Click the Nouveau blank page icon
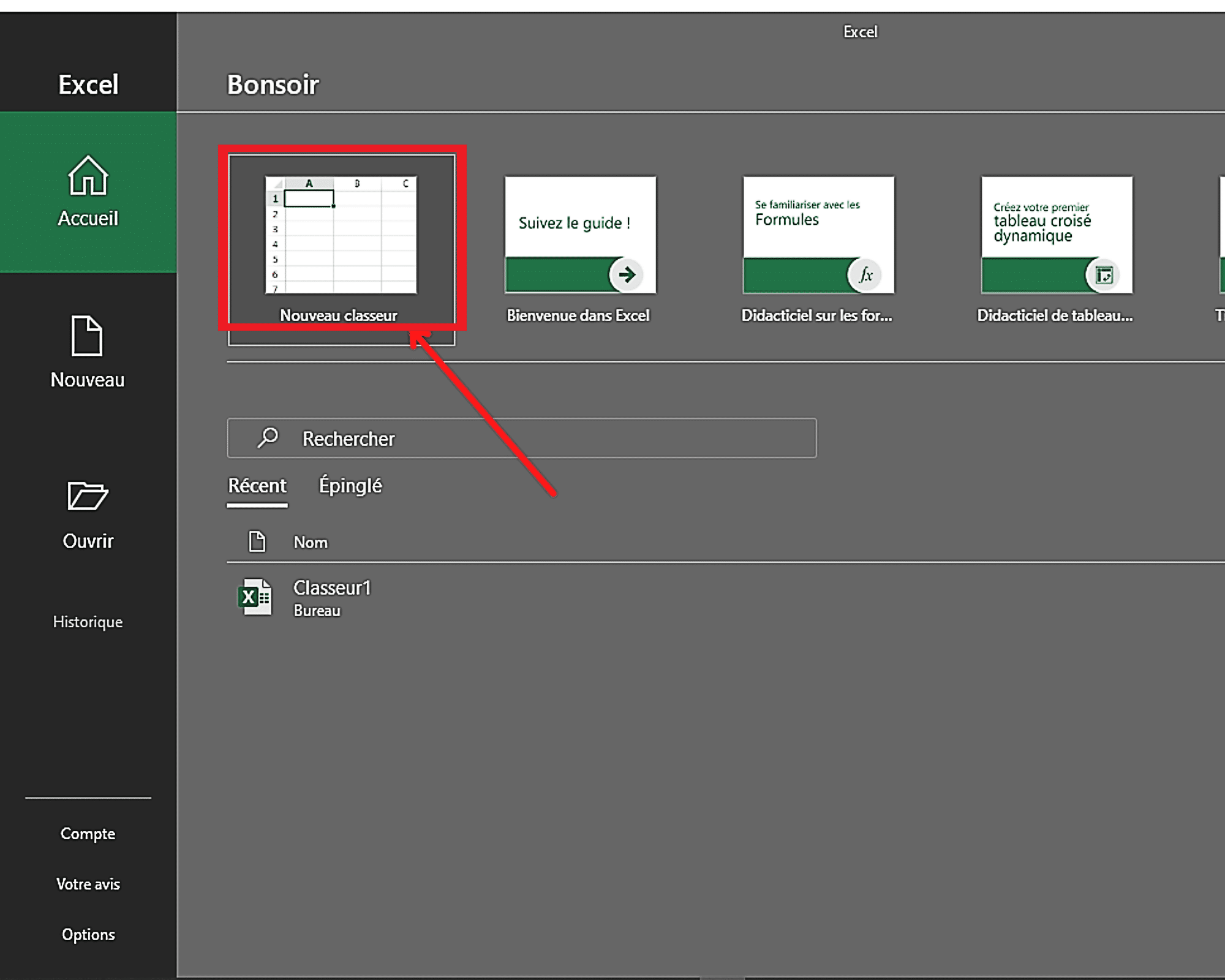This screenshot has width=1225, height=980. coord(87,336)
